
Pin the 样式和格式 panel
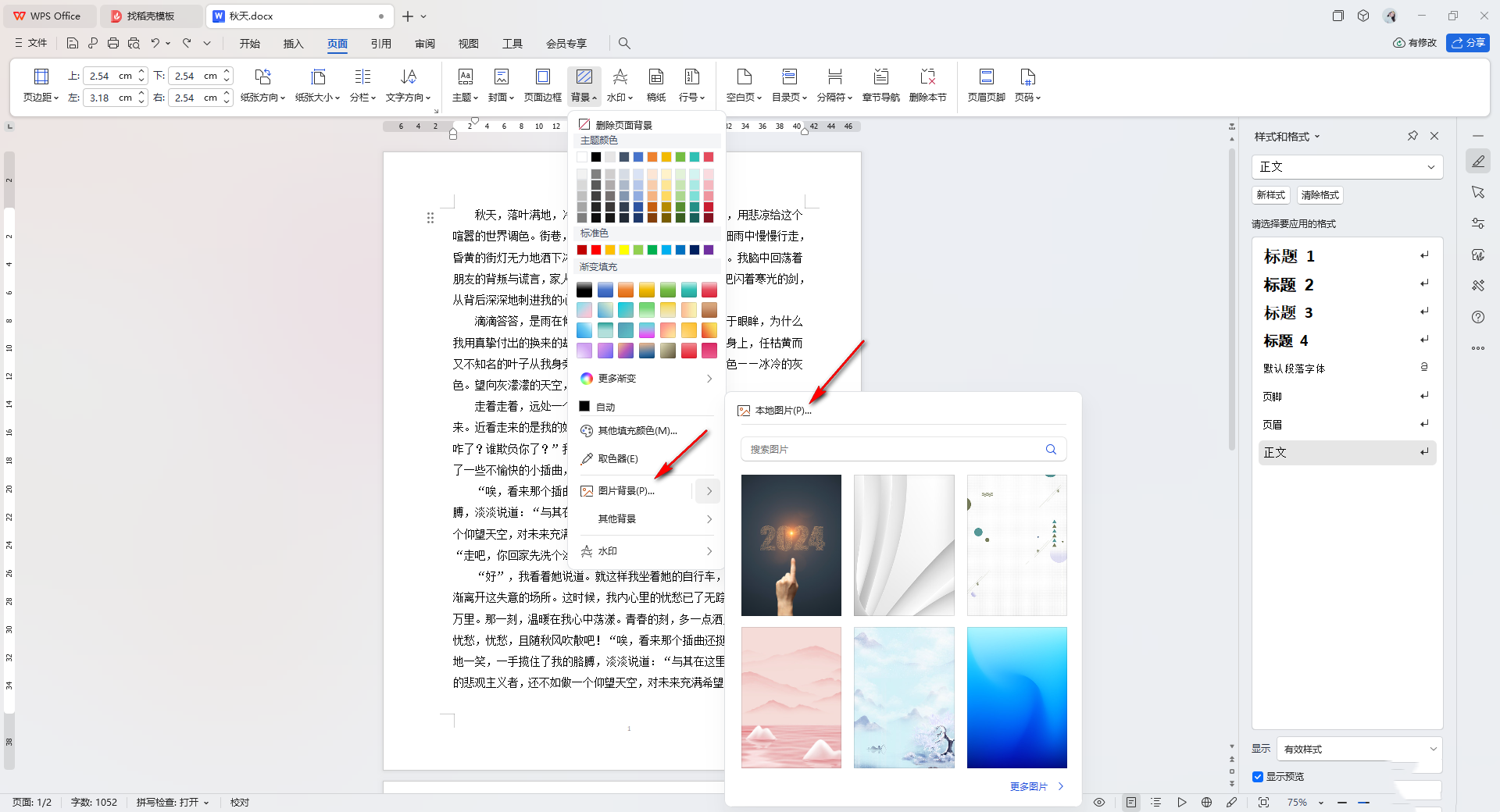click(x=1412, y=136)
